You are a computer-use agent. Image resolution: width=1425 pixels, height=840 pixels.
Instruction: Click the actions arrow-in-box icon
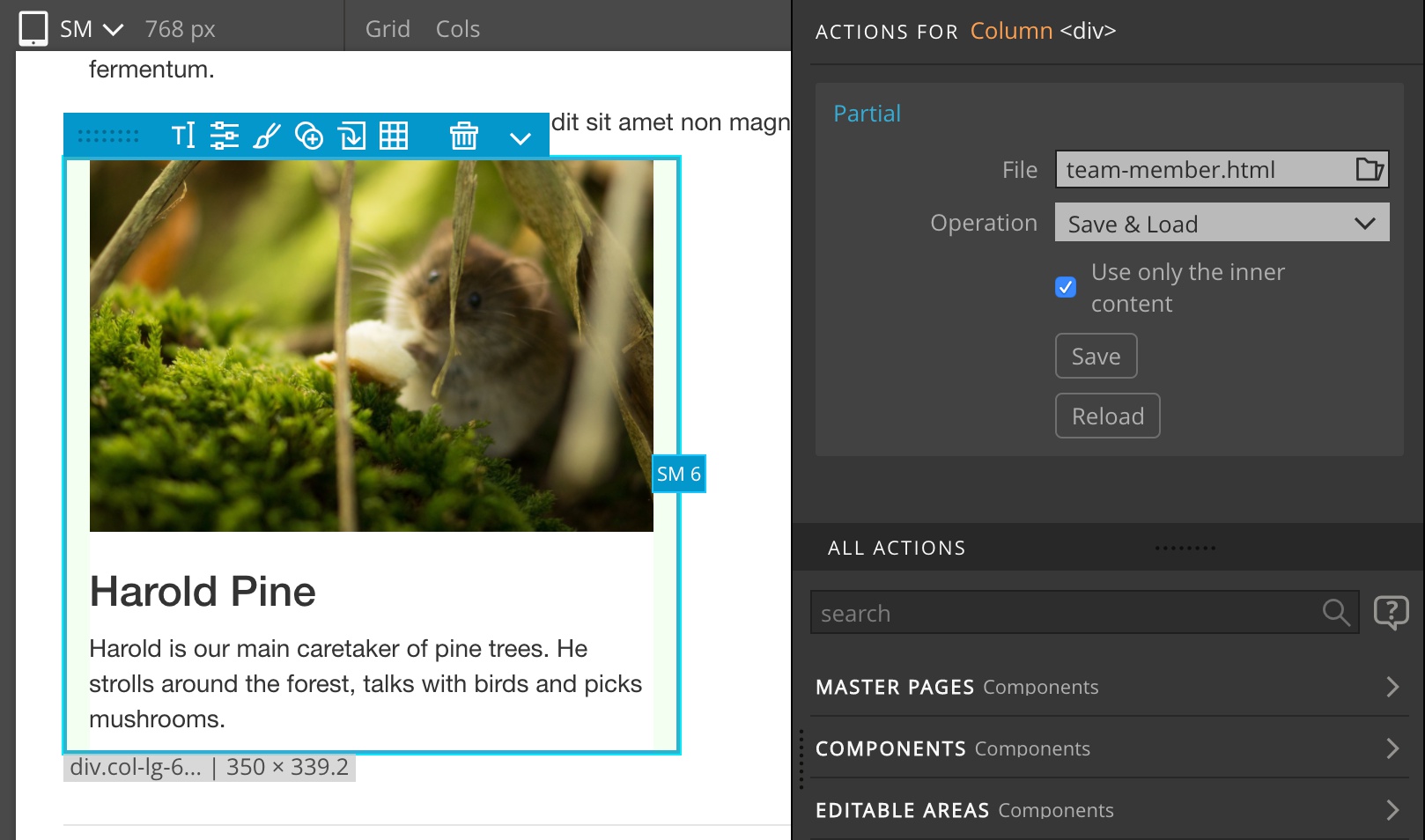coord(352,136)
